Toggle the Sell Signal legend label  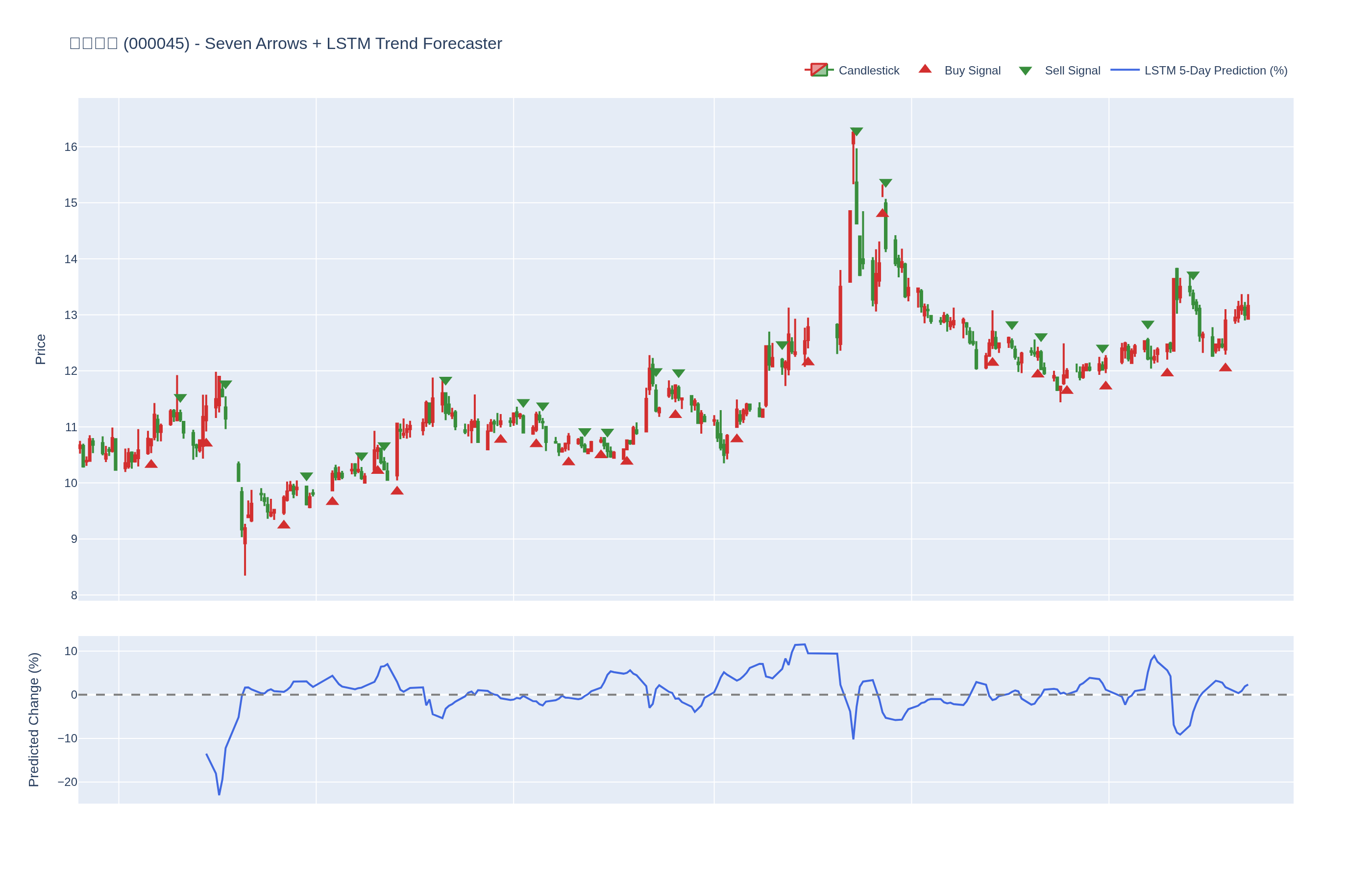coord(1072,71)
